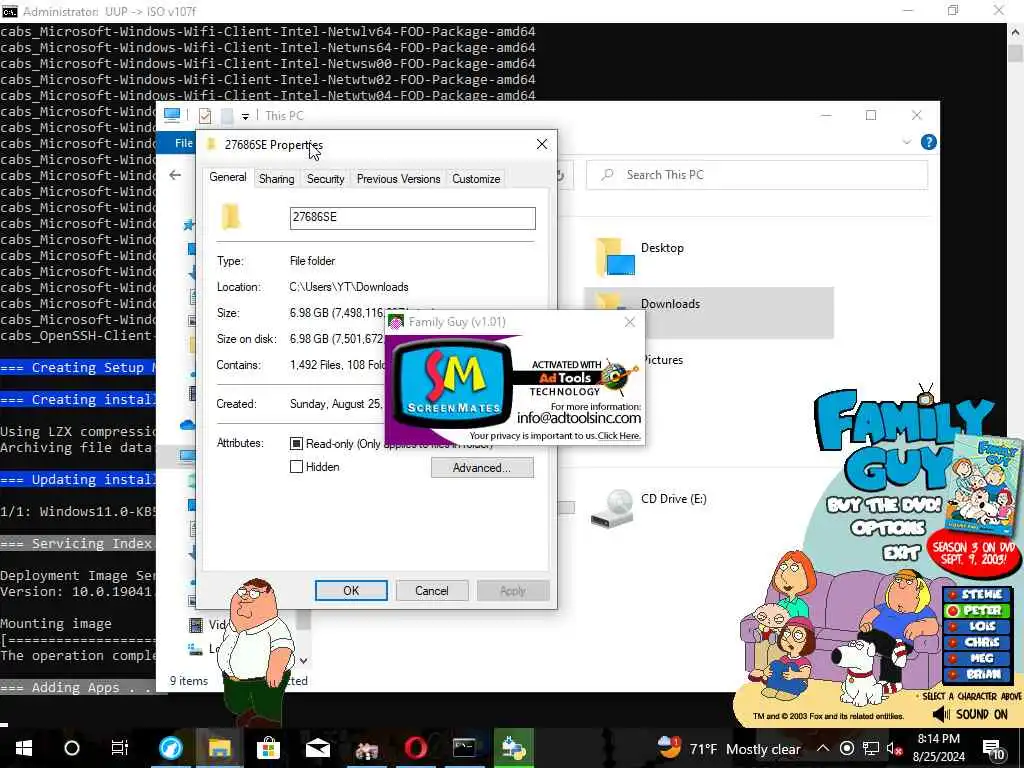
Task: Open the Mail app on the taskbar
Action: tap(318, 748)
